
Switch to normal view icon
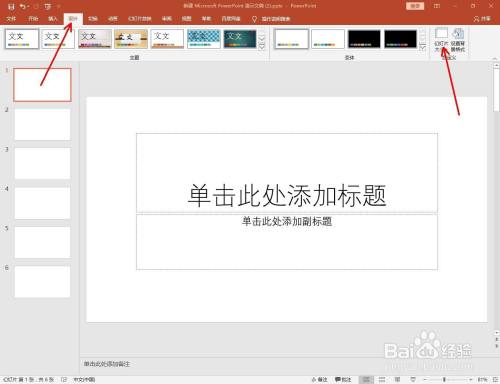click(x=366, y=380)
